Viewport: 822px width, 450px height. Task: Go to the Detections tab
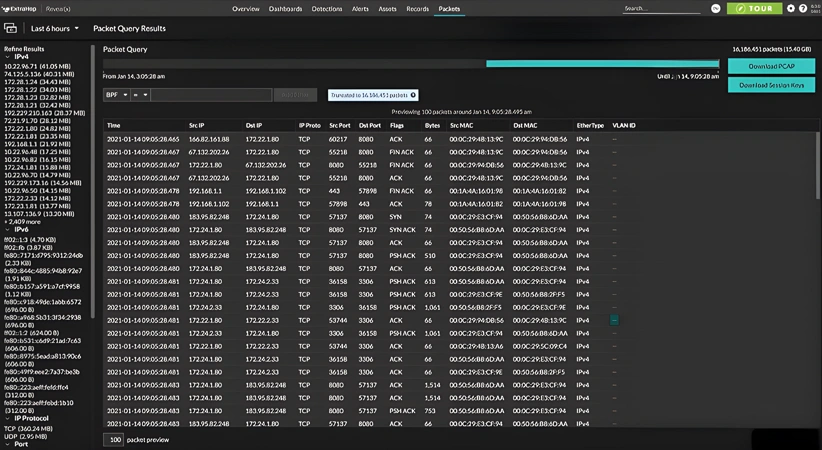pyautogui.click(x=327, y=9)
